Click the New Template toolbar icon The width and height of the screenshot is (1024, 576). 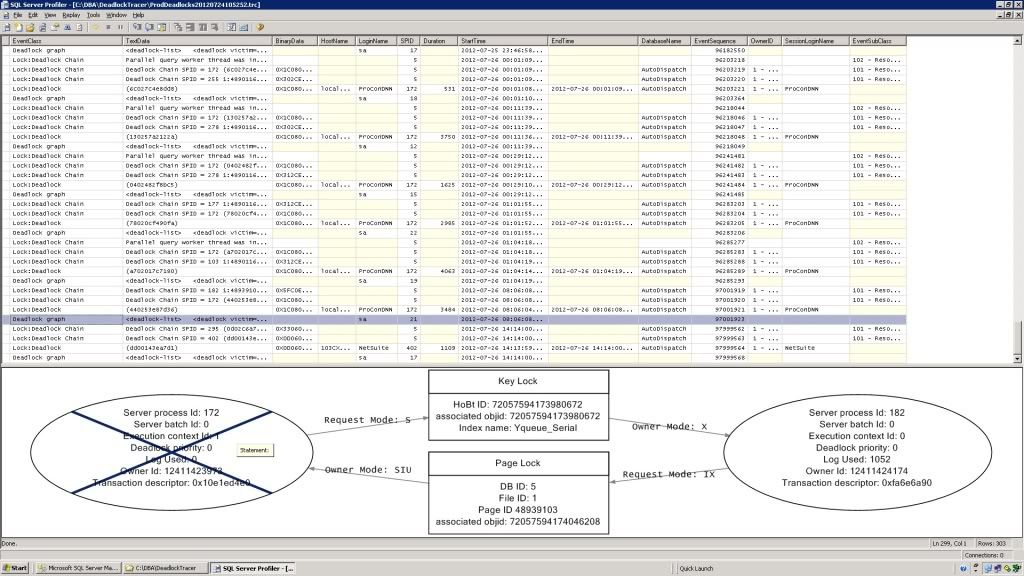coord(18,27)
